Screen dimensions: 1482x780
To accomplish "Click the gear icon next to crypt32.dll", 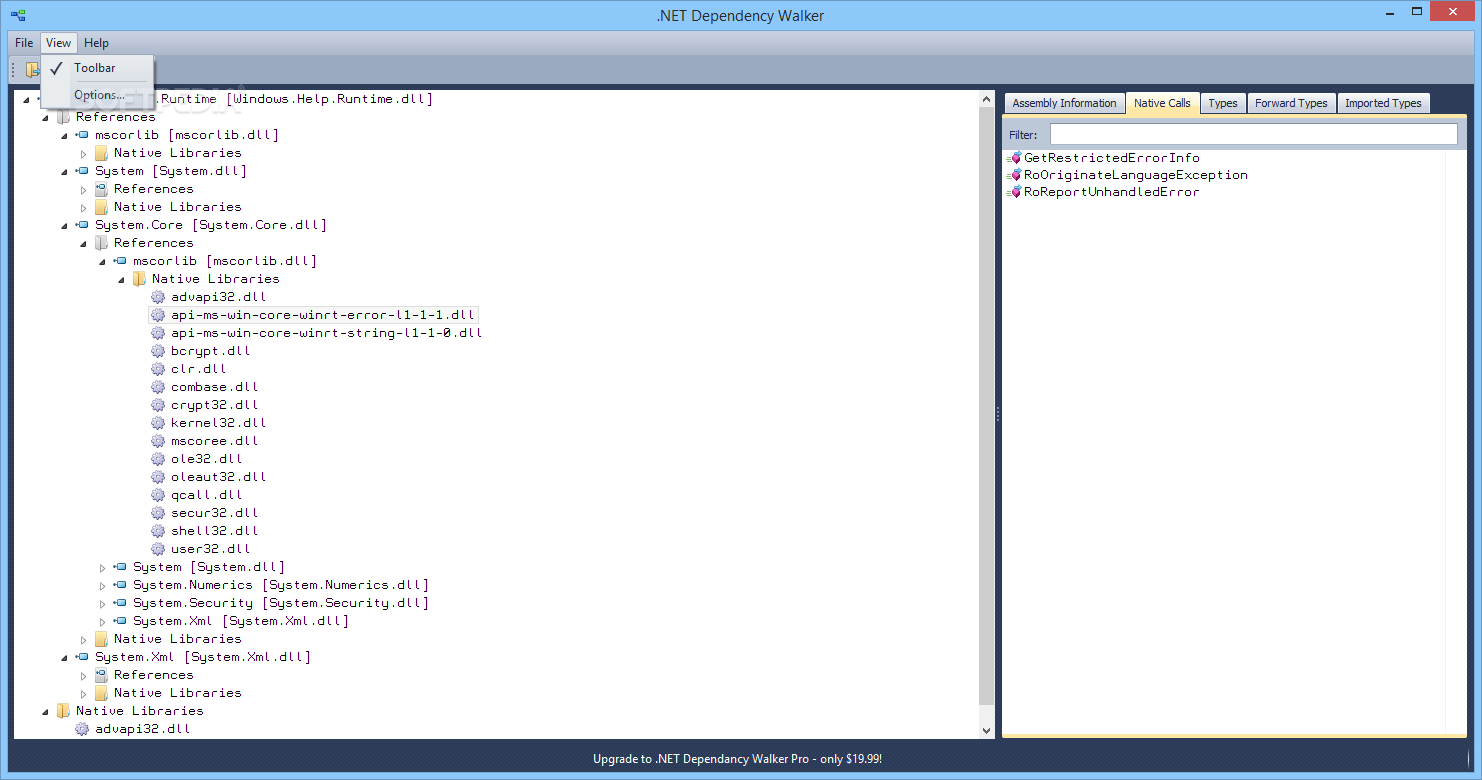I will (158, 405).
